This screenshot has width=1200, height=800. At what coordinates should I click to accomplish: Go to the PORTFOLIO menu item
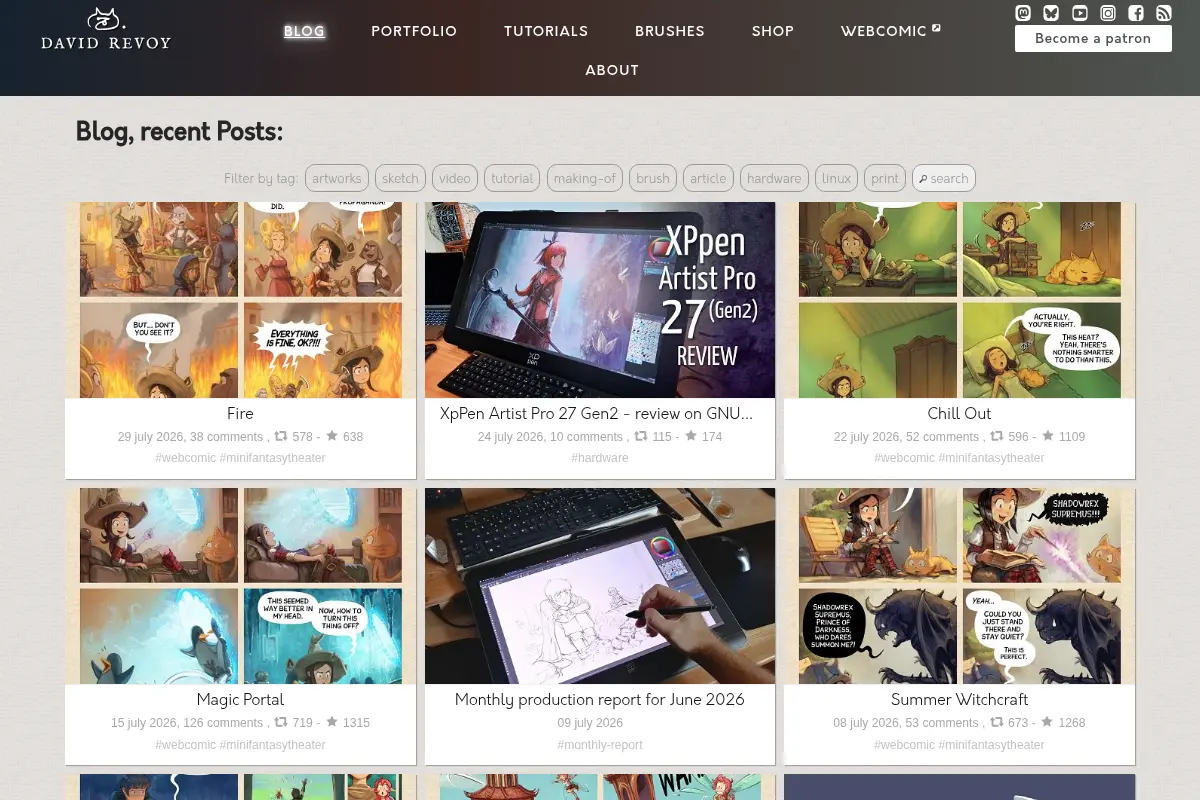click(x=414, y=31)
